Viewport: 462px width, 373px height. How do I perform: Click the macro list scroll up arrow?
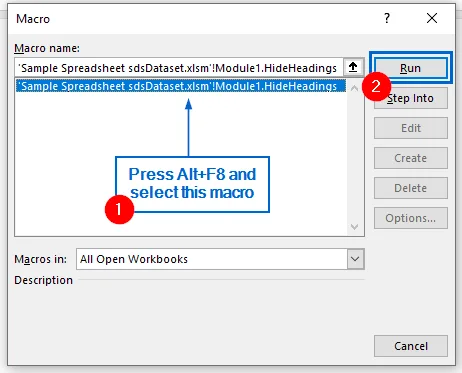[x=355, y=88]
